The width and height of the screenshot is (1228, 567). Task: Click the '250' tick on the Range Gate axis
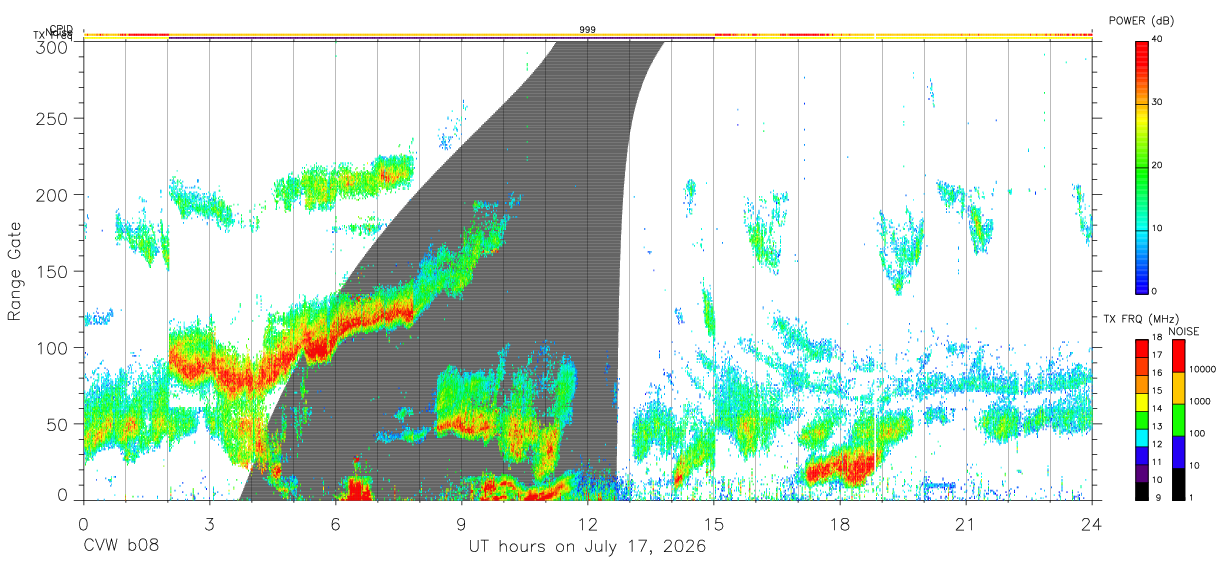53,119
